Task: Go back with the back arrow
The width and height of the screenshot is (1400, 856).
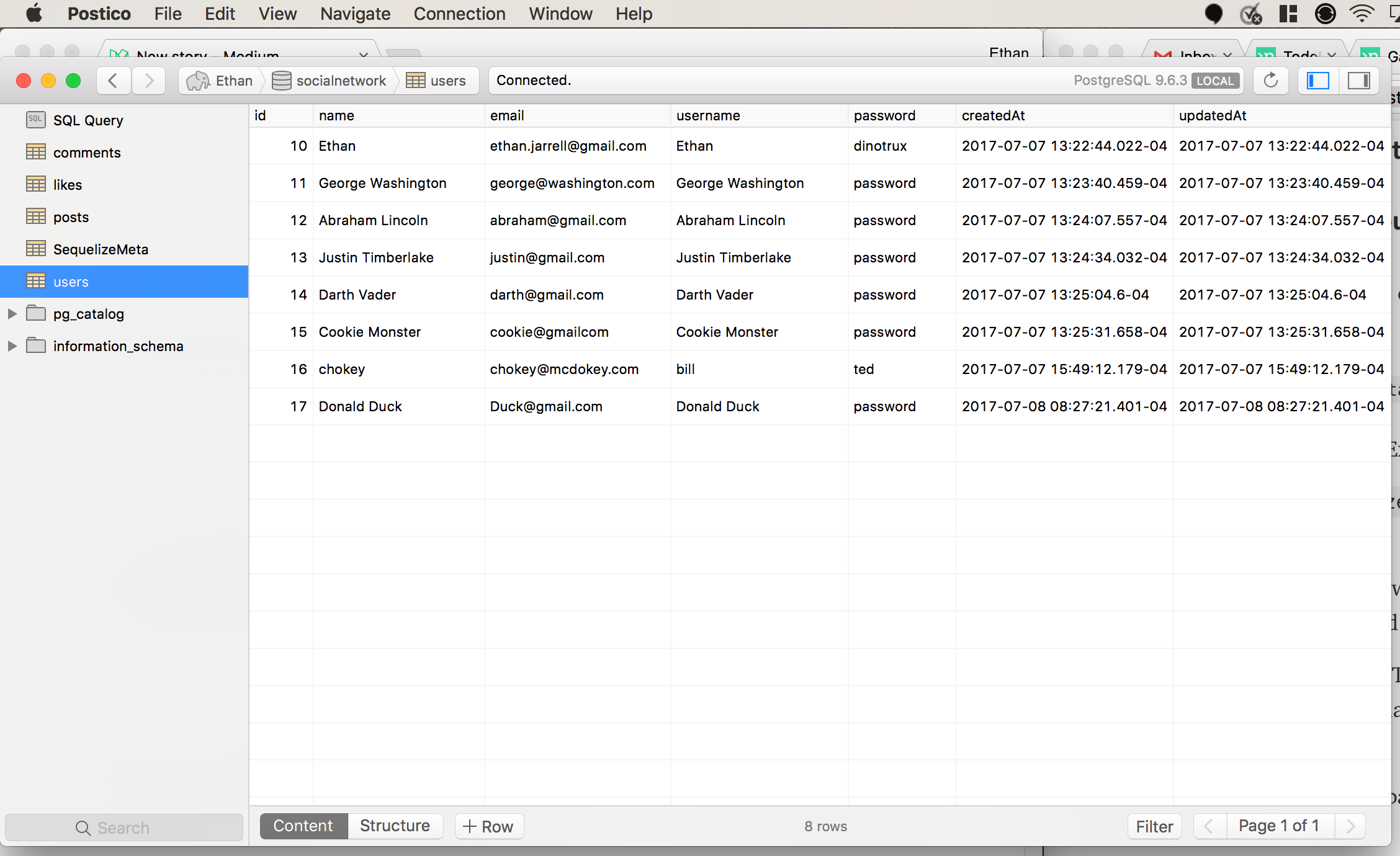Action: (x=113, y=81)
